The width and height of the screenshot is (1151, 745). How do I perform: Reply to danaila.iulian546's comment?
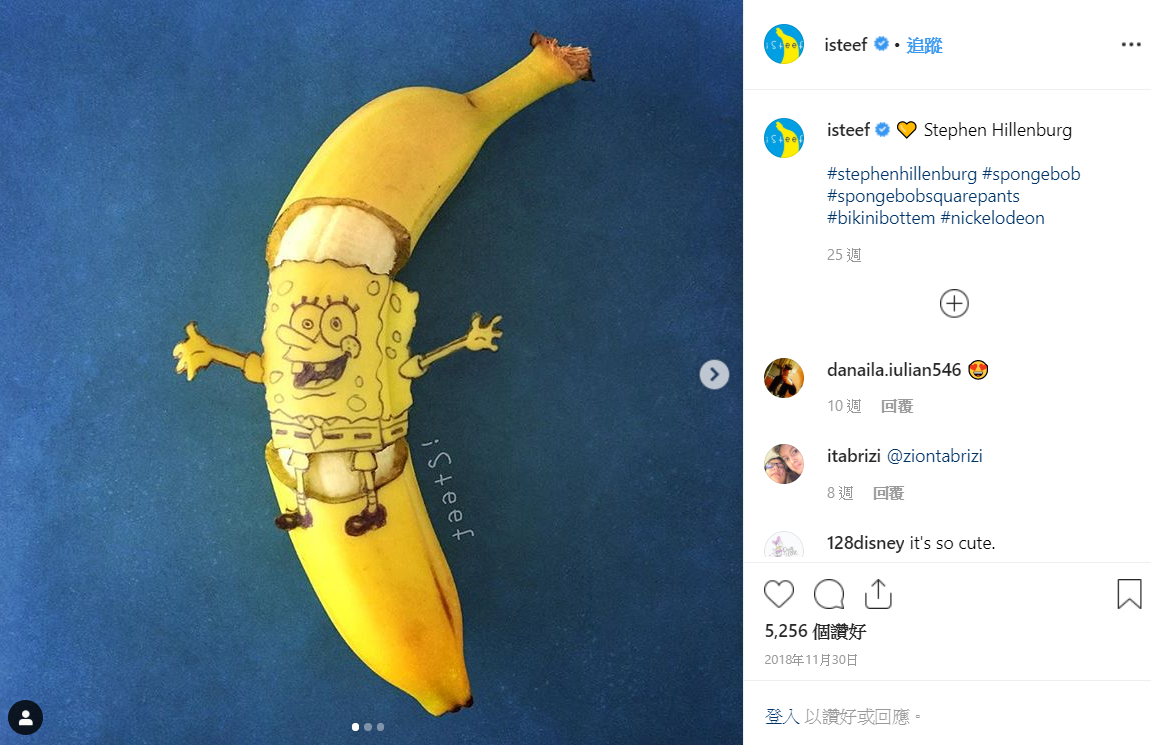click(897, 406)
